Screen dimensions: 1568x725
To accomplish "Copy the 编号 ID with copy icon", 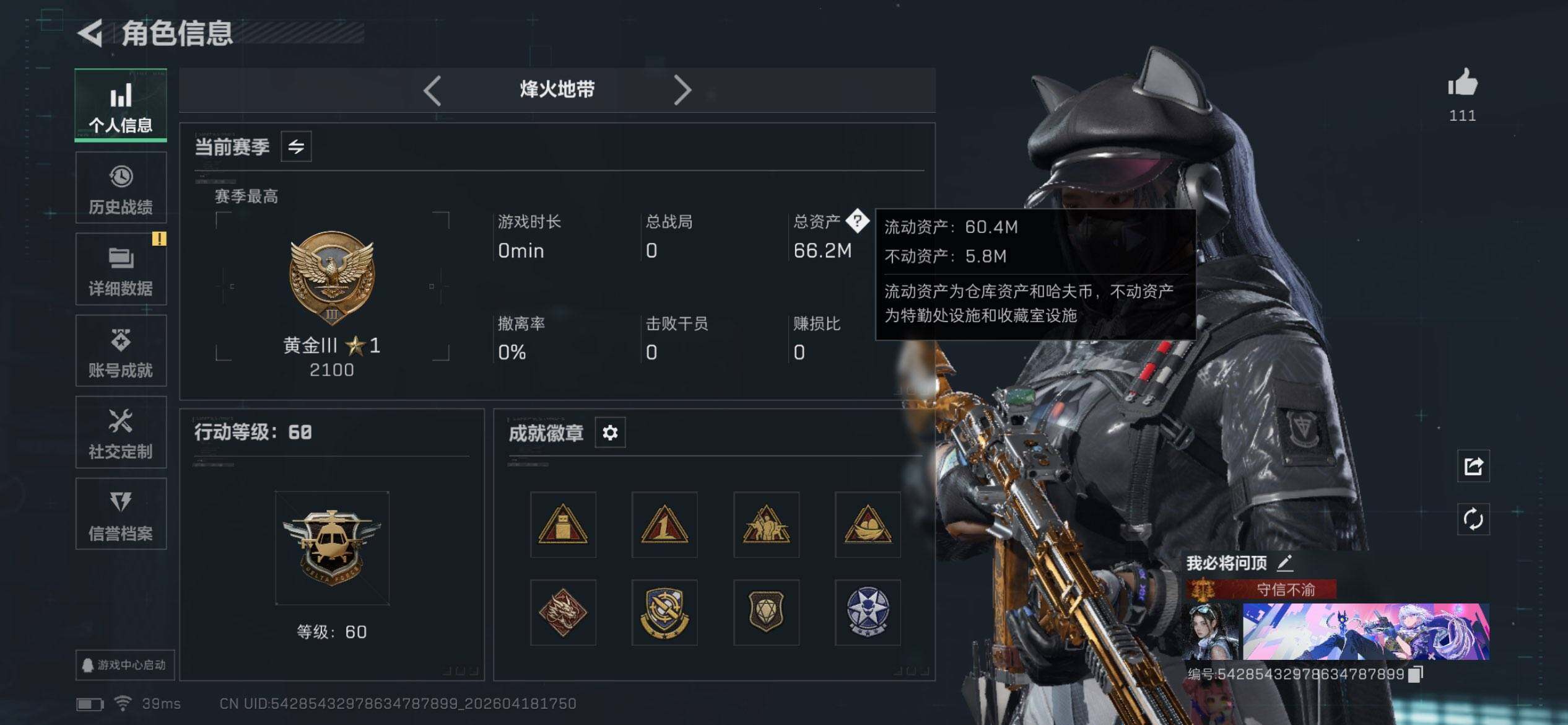I will 1416,674.
